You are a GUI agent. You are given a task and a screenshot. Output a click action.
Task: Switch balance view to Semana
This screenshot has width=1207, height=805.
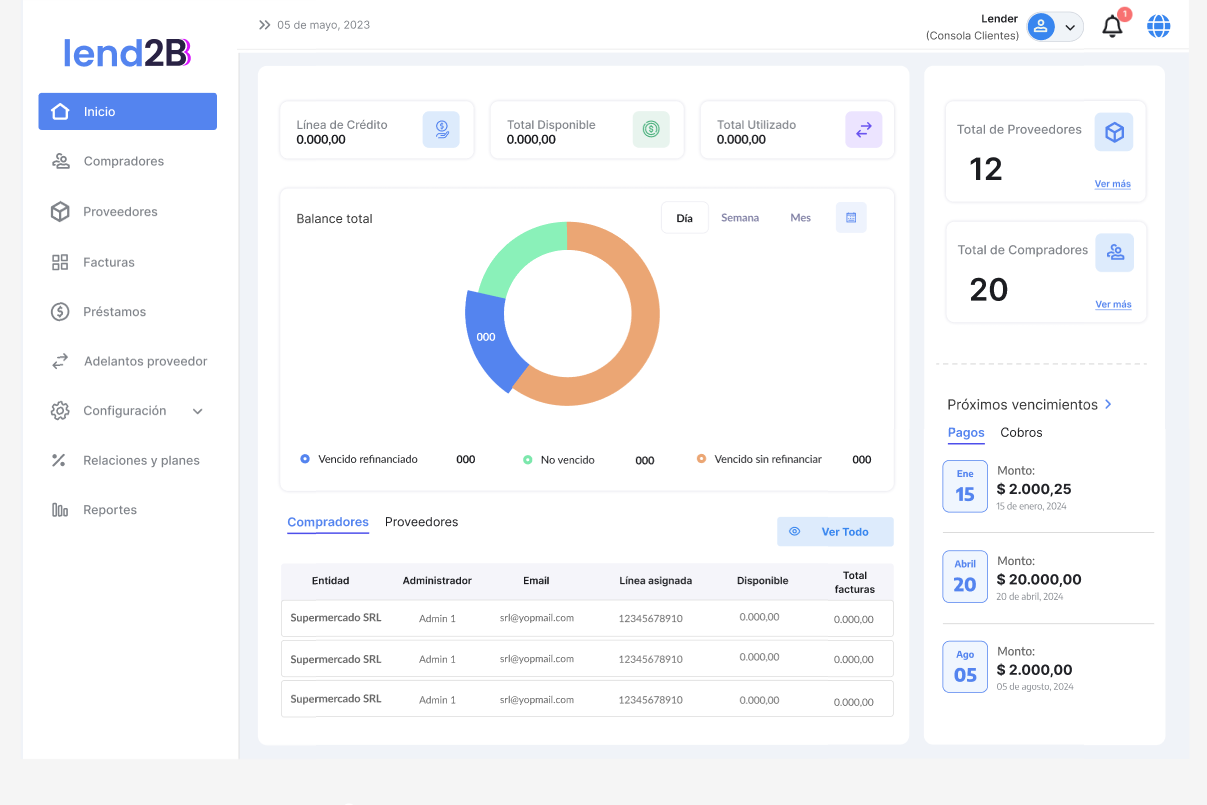click(x=740, y=218)
